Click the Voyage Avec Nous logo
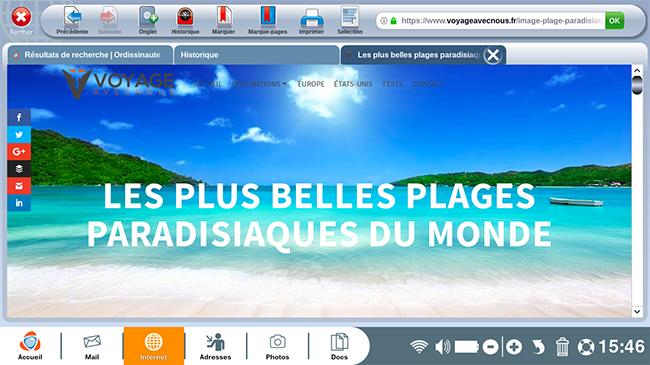 click(118, 84)
